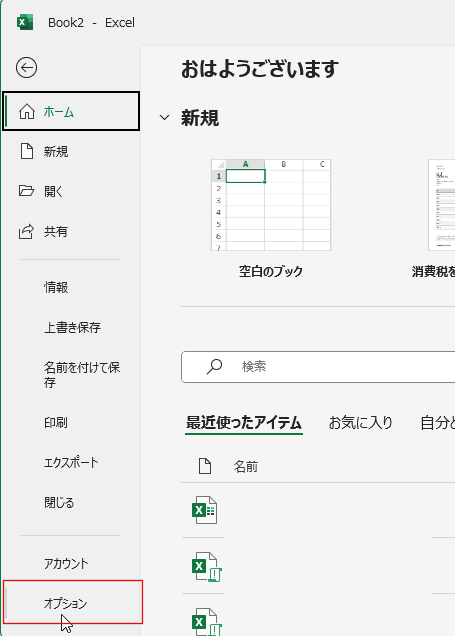Click the 新規 section heading
The image size is (455, 636).
click(x=200, y=118)
